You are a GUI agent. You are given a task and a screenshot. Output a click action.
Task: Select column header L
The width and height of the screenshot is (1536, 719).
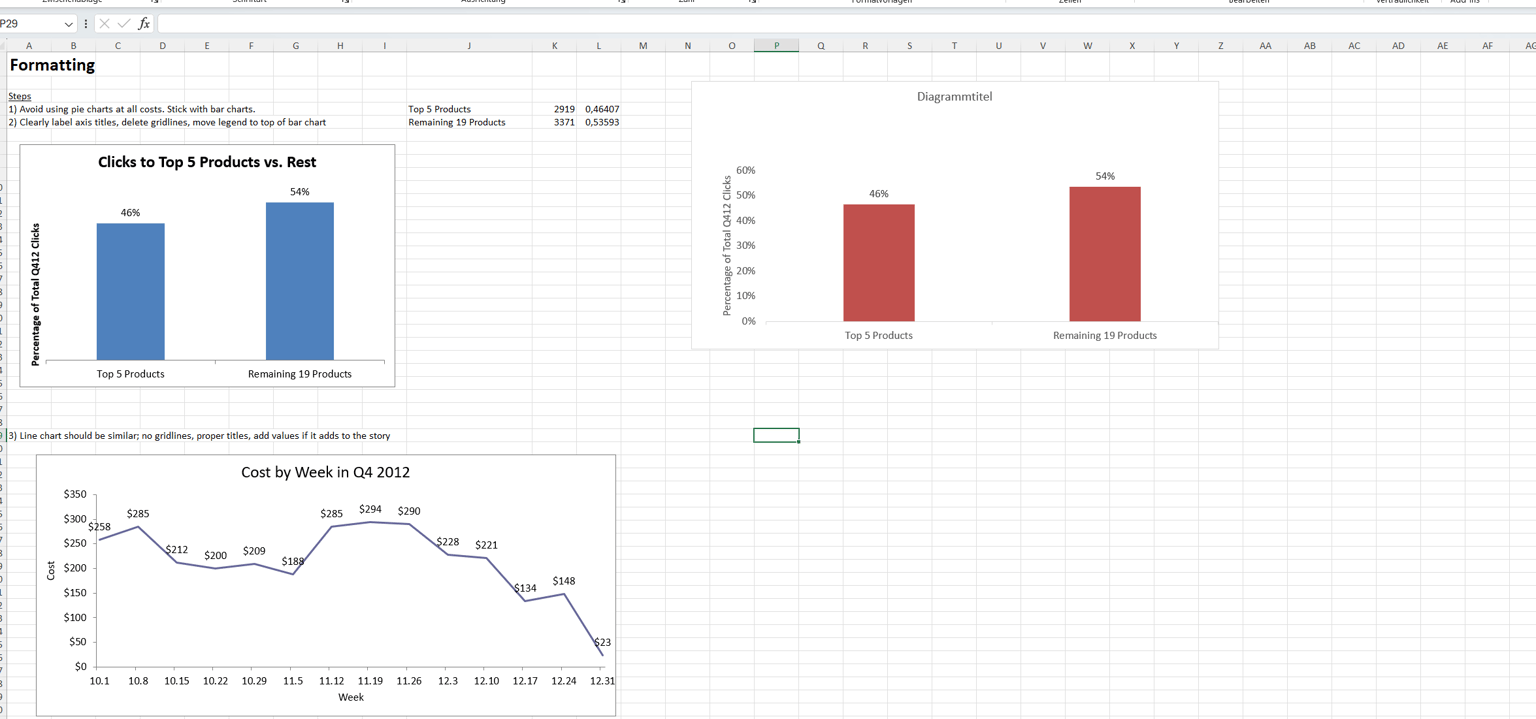click(x=599, y=45)
